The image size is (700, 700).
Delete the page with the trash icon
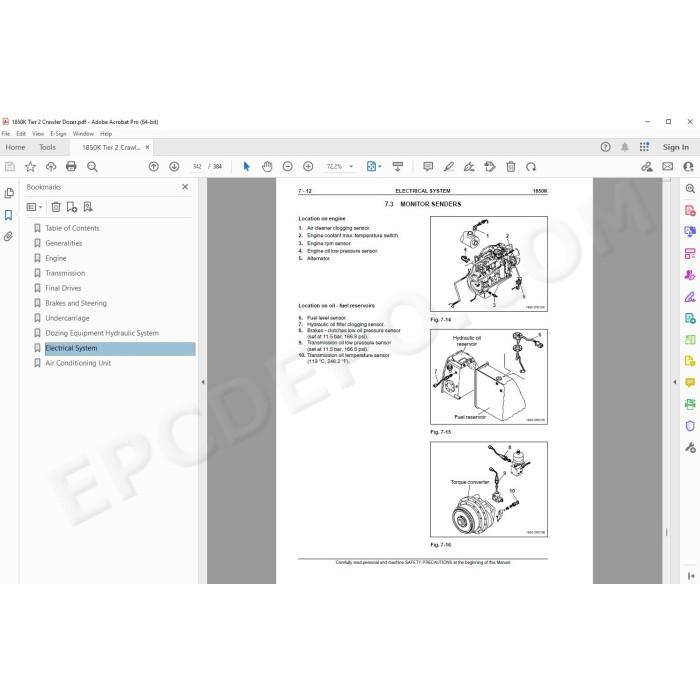(x=511, y=167)
